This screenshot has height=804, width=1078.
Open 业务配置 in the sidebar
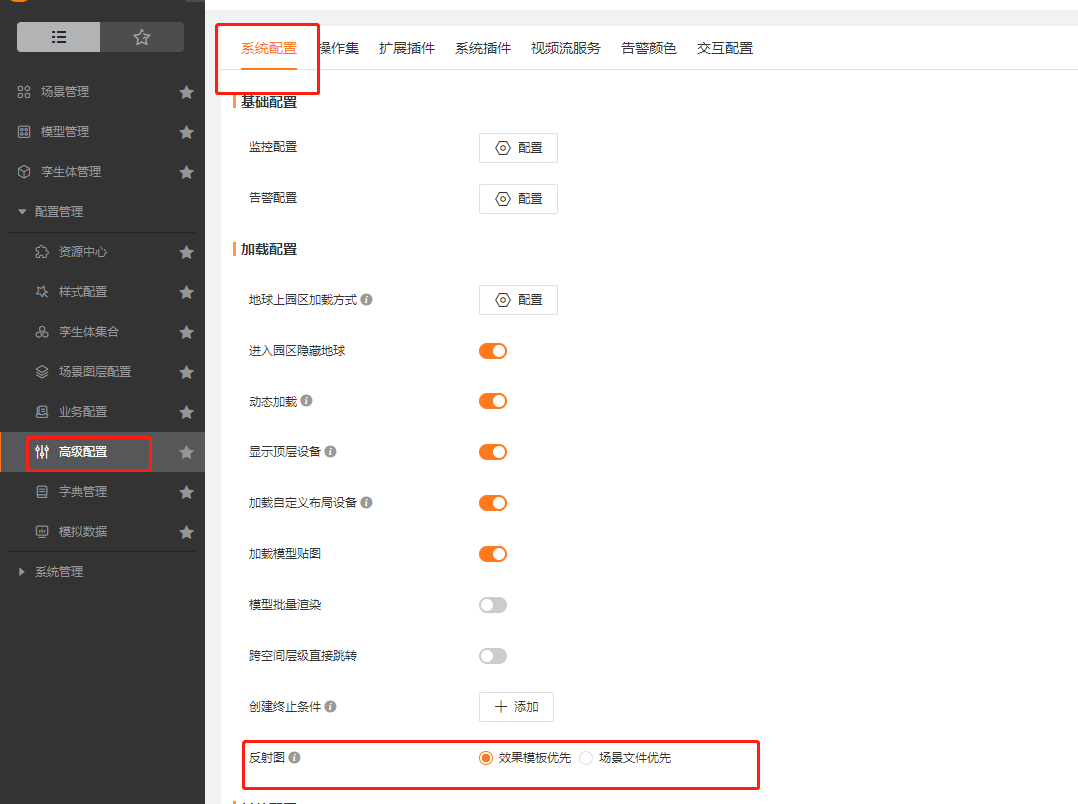click(82, 412)
